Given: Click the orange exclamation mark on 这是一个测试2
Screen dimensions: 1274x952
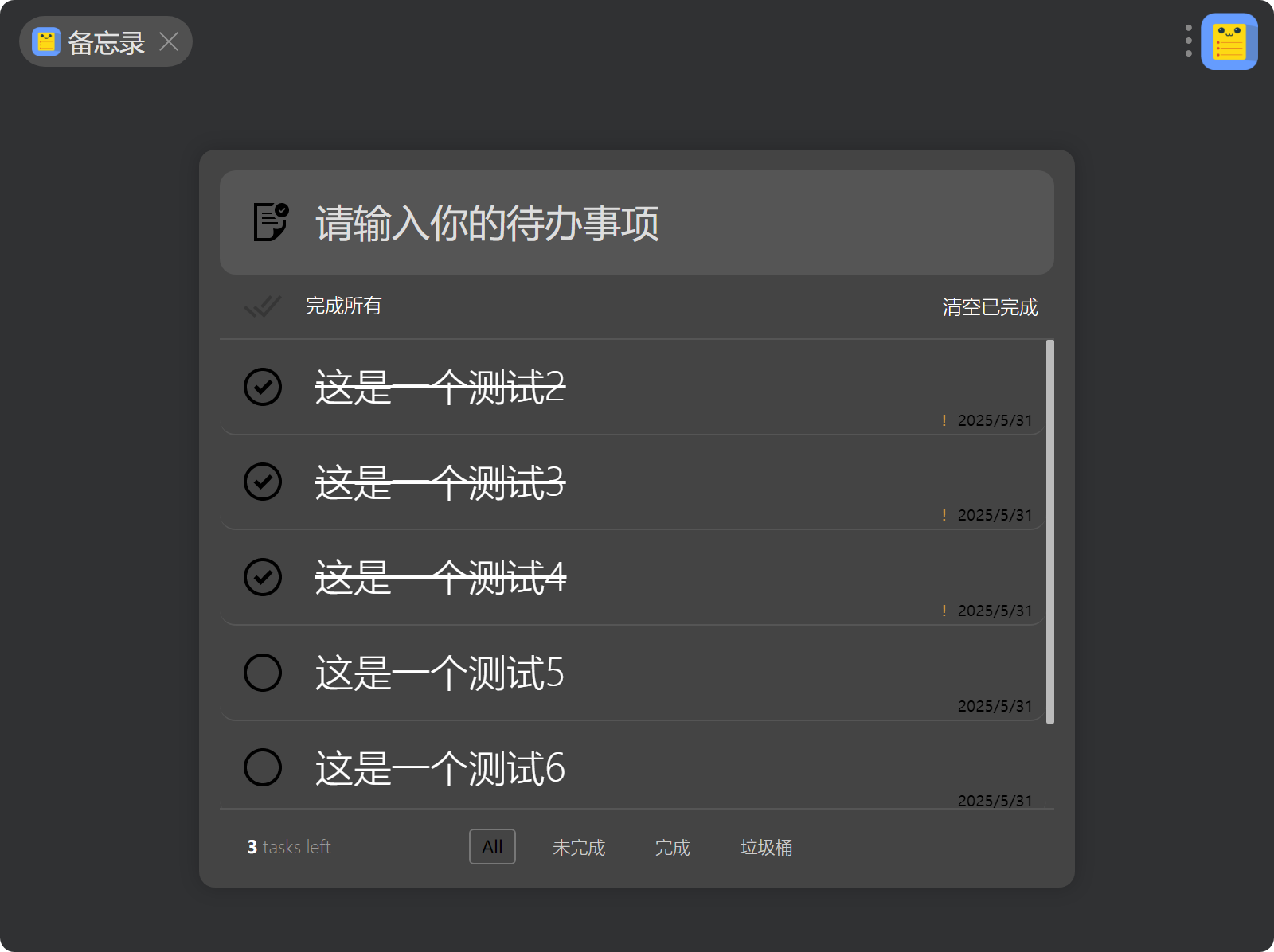Looking at the screenshot, I should [x=944, y=420].
